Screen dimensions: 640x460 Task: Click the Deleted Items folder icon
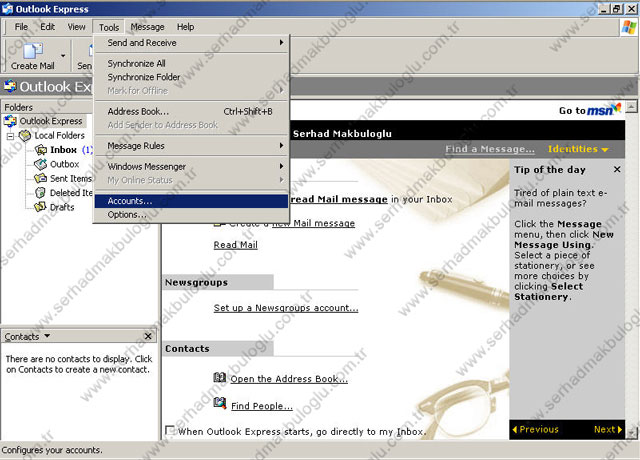(40, 193)
